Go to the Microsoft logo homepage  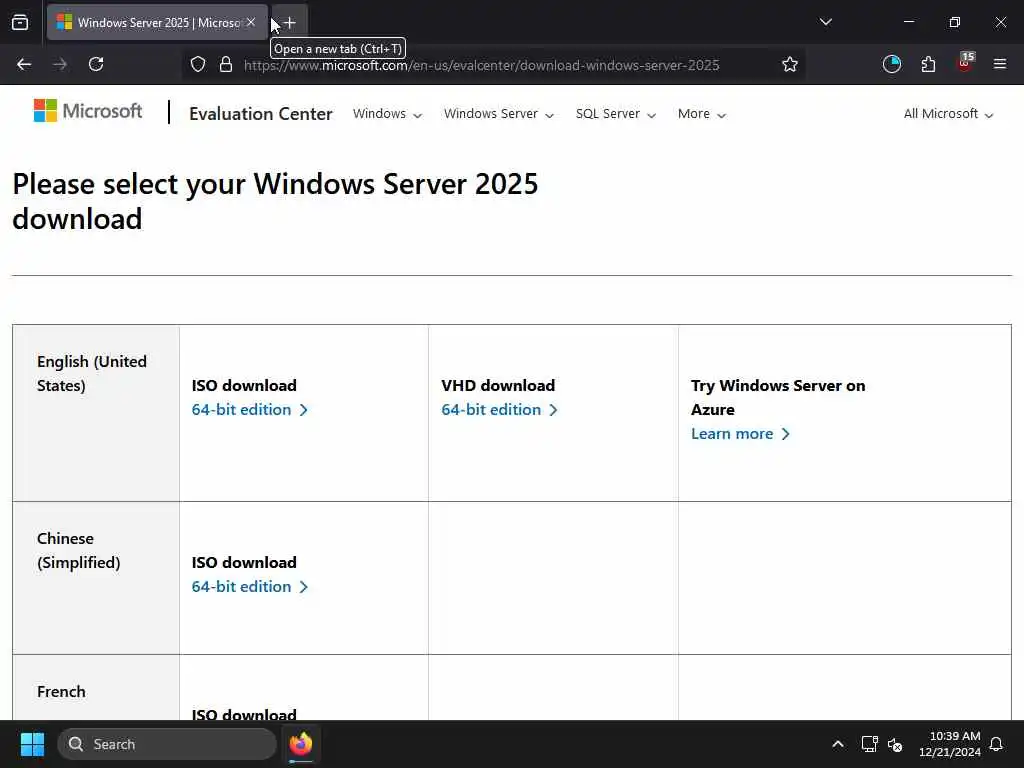coord(88,111)
